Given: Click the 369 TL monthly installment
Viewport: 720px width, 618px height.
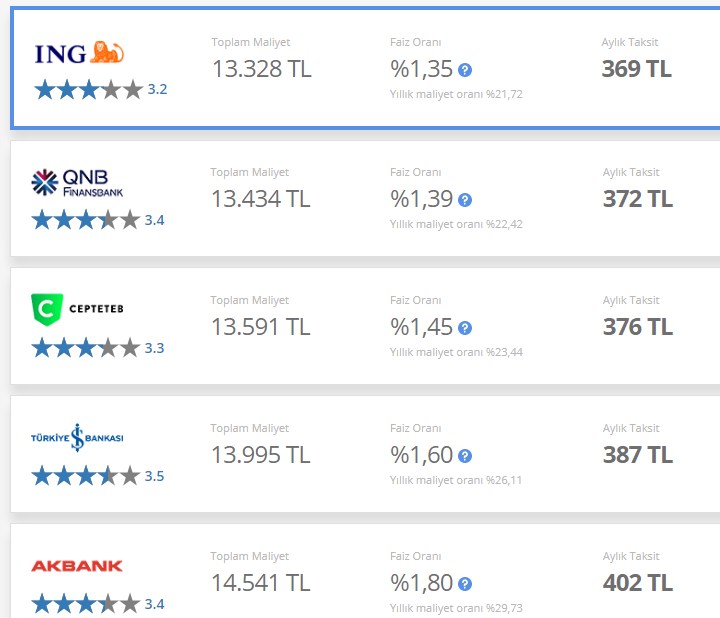Looking at the screenshot, I should [636, 69].
